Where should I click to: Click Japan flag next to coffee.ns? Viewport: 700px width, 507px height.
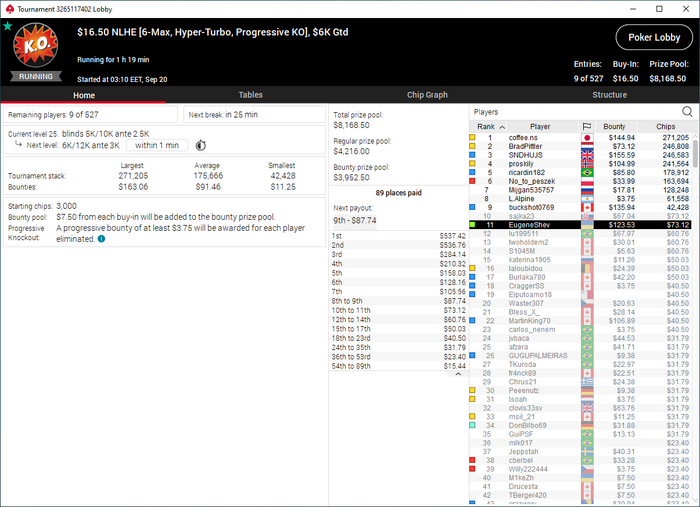[x=587, y=138]
